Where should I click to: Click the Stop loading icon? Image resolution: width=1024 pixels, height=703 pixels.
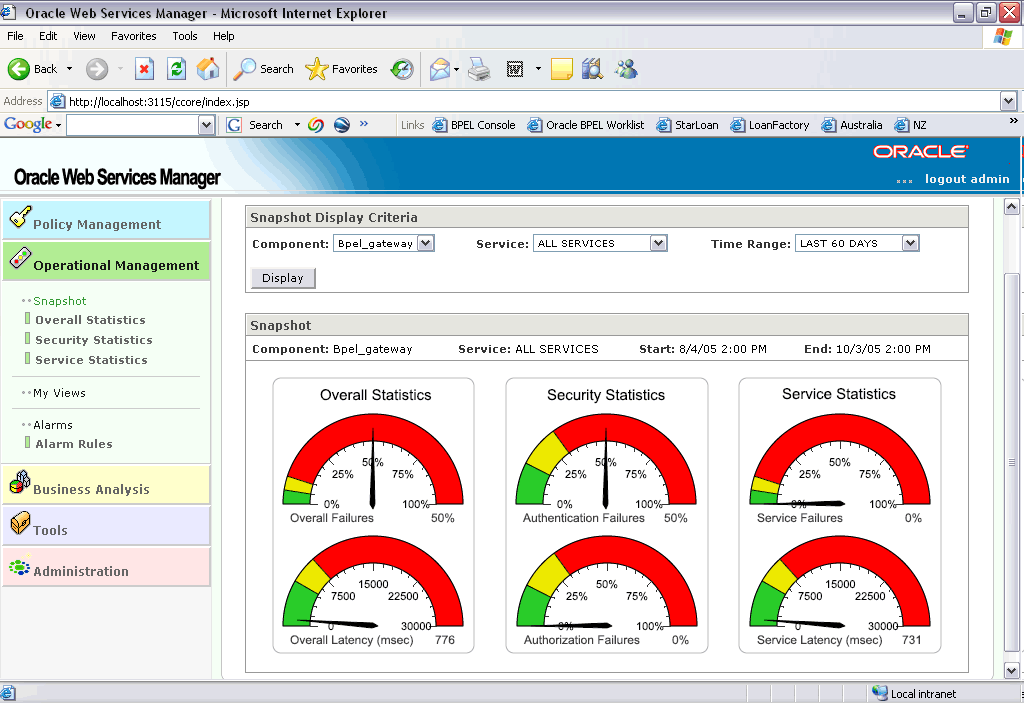pyautogui.click(x=144, y=69)
